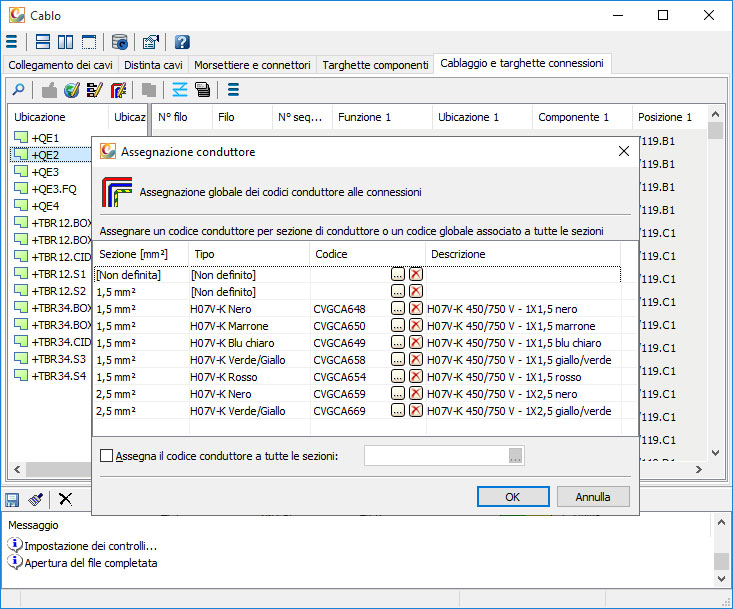Open the help question mark icon
733x609 pixels.
tap(182, 42)
